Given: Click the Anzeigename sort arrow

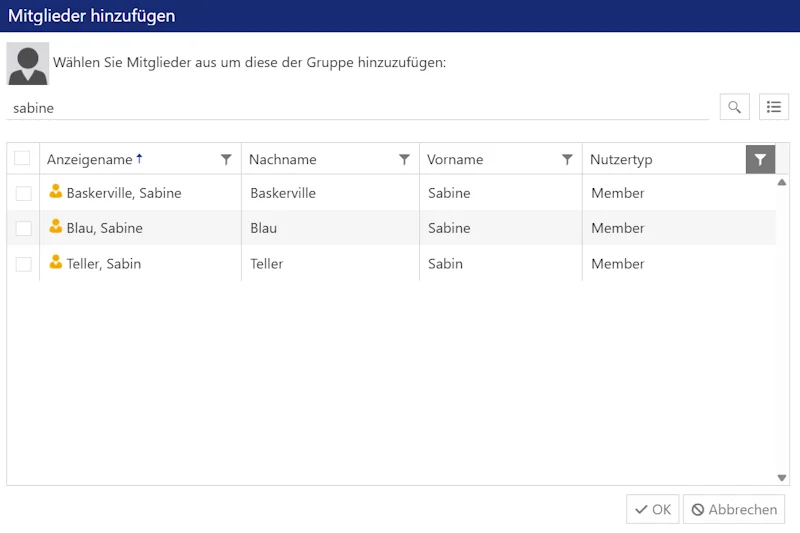Looking at the screenshot, I should click(x=139, y=159).
